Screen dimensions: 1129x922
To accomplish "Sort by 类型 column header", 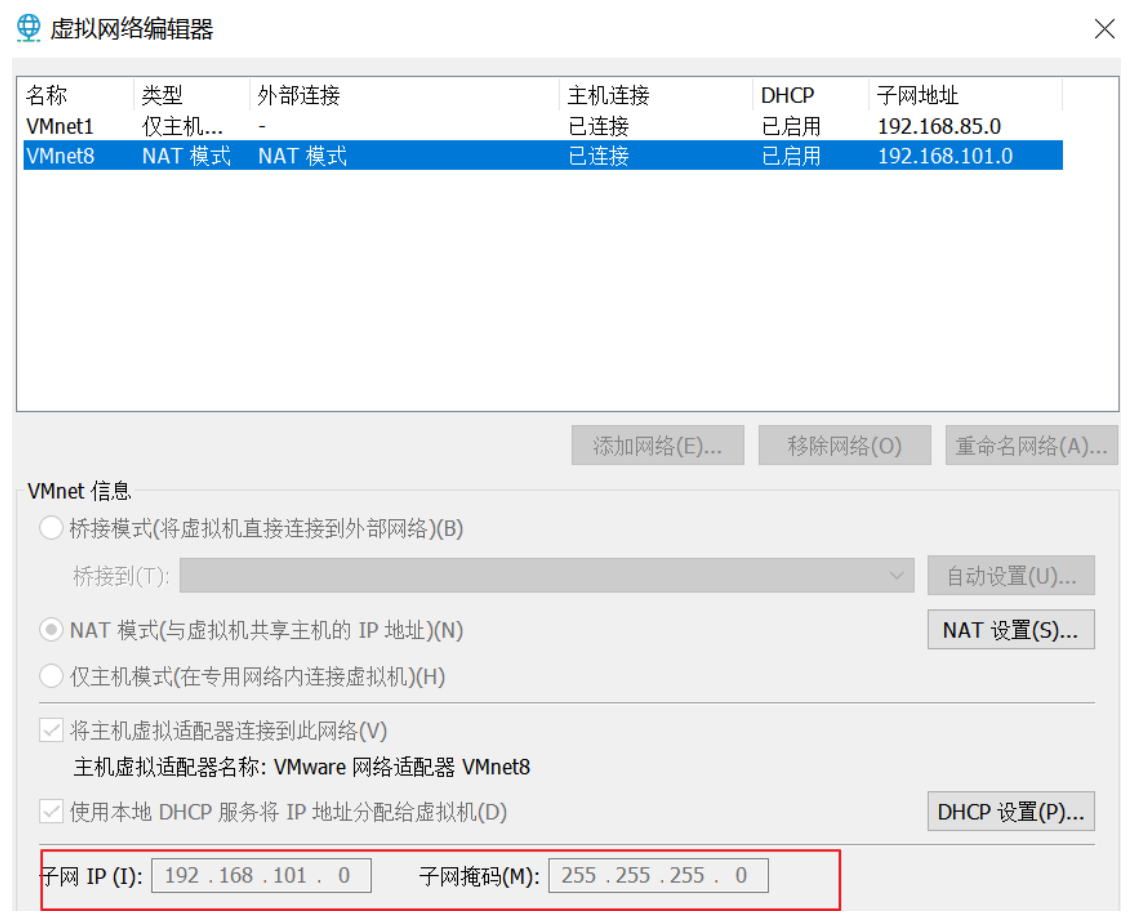I will 192,95.
